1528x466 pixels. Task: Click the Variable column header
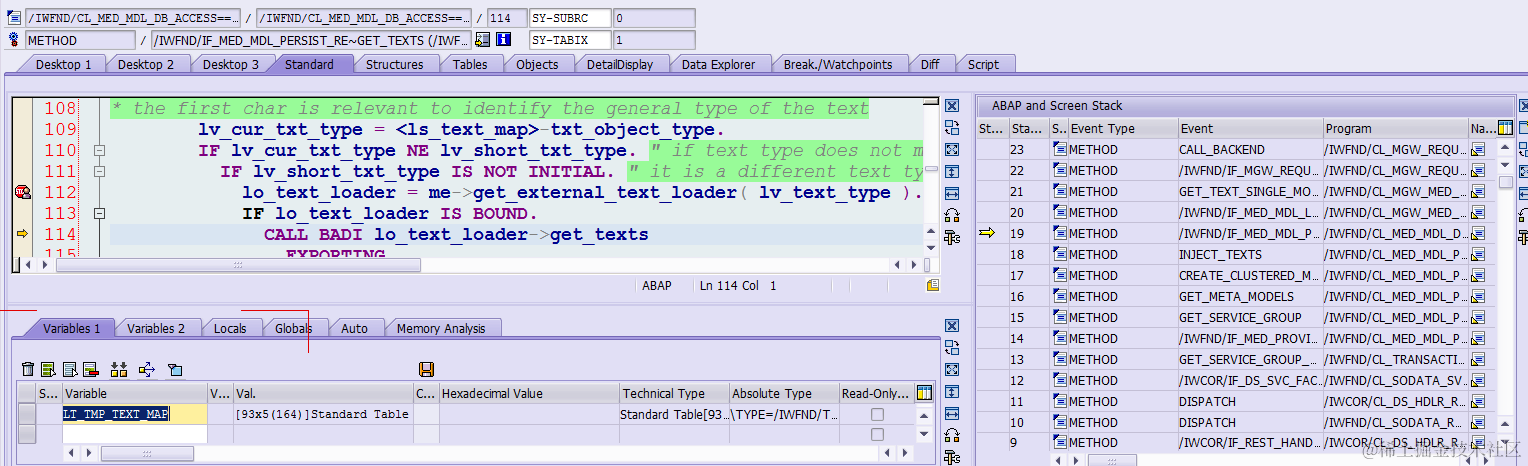coord(135,394)
